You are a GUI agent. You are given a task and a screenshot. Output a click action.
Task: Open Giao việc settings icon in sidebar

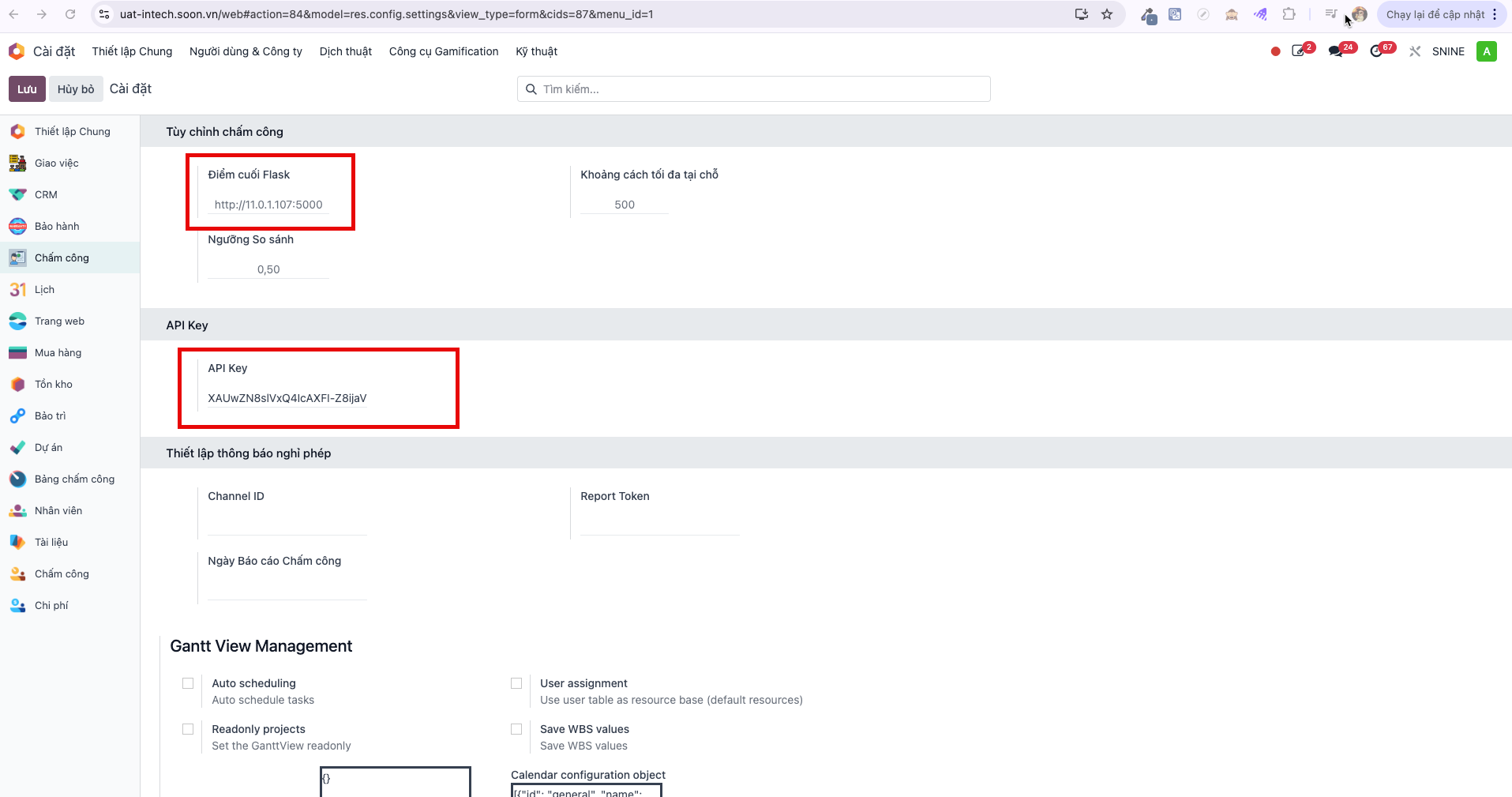click(x=17, y=163)
